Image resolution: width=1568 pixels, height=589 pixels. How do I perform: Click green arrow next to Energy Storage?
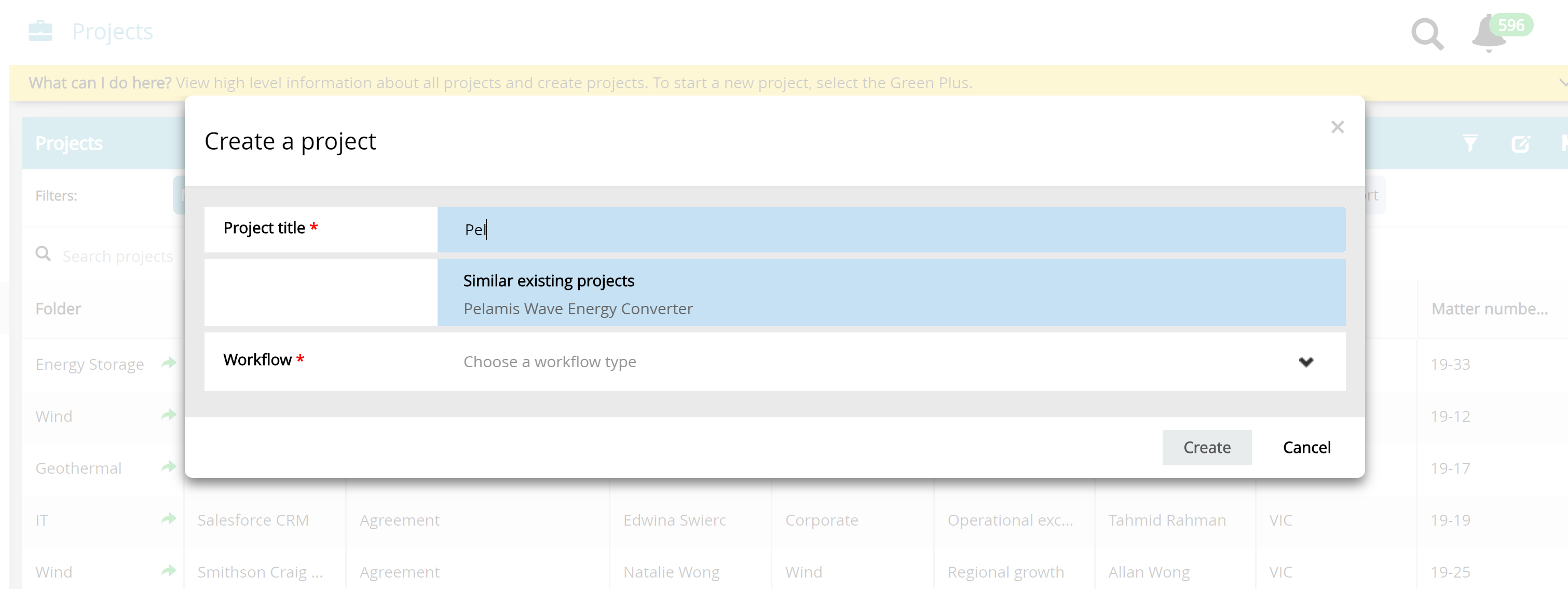(x=169, y=364)
